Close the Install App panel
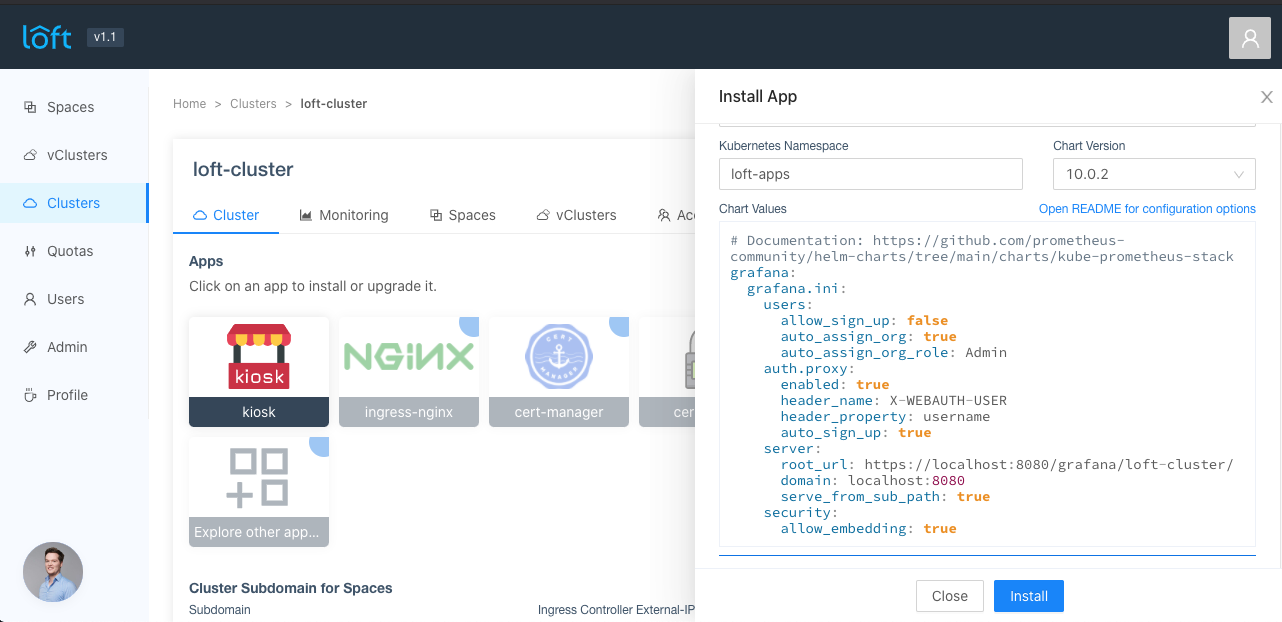1282x622 pixels. [x=1266, y=97]
